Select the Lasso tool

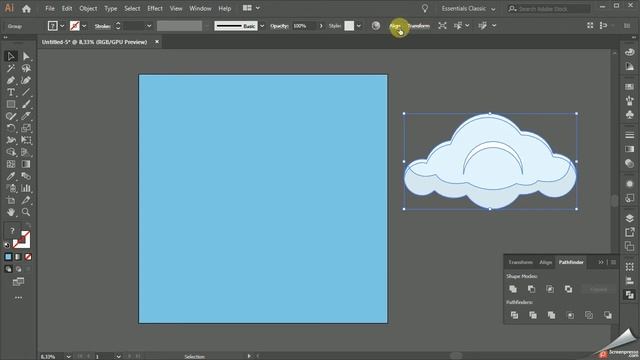point(26,68)
